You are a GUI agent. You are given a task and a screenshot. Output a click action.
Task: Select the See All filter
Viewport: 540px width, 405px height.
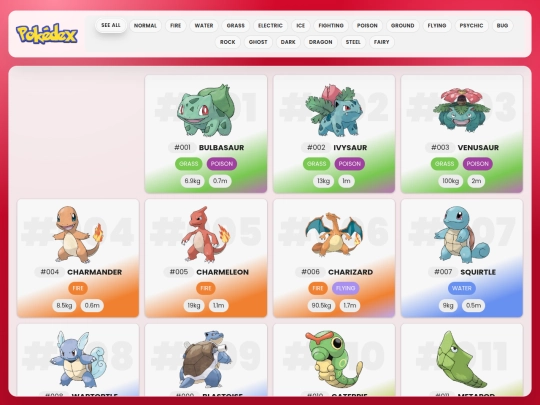(x=111, y=25)
